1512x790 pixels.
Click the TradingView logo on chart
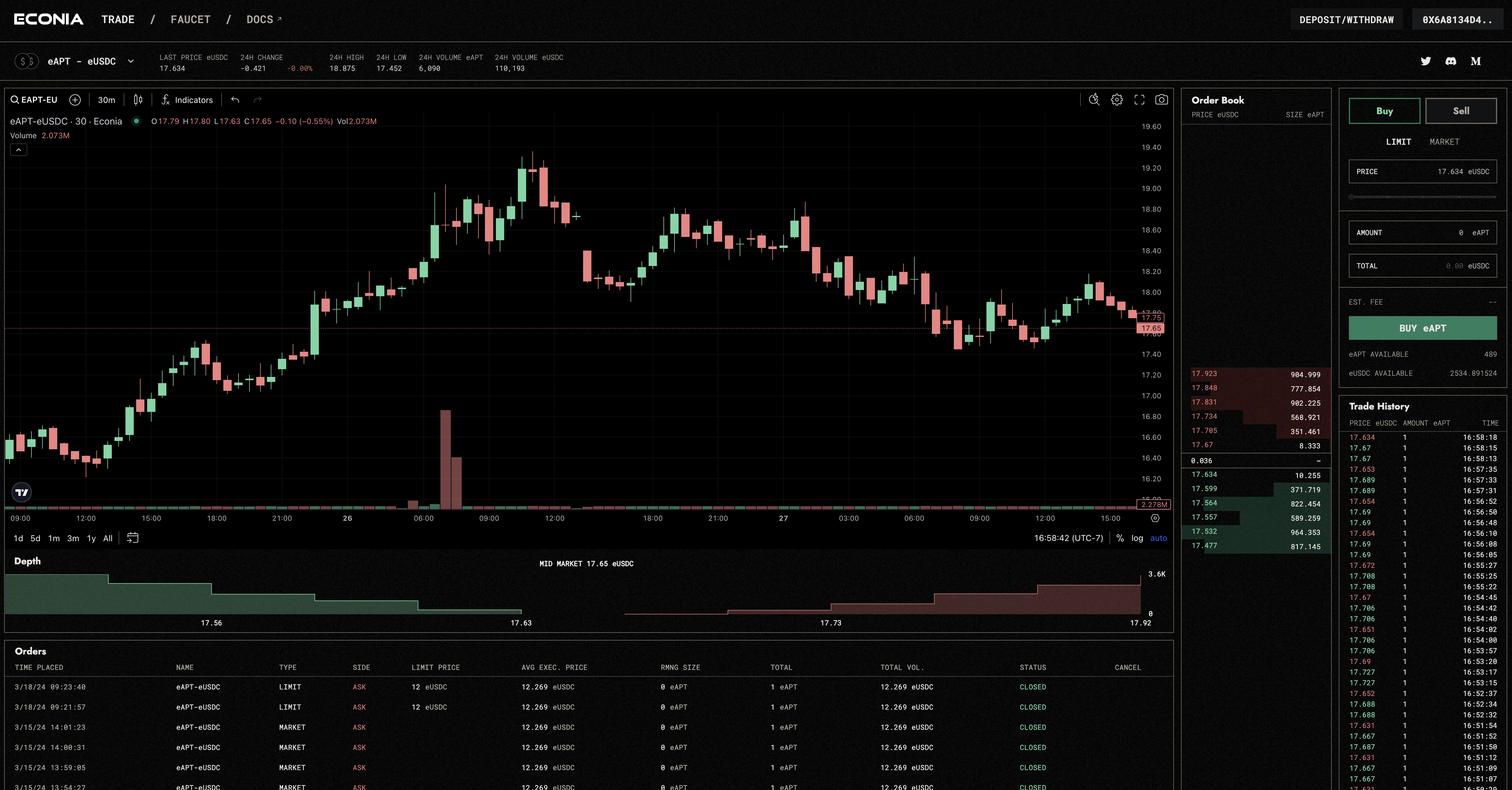tap(22, 493)
